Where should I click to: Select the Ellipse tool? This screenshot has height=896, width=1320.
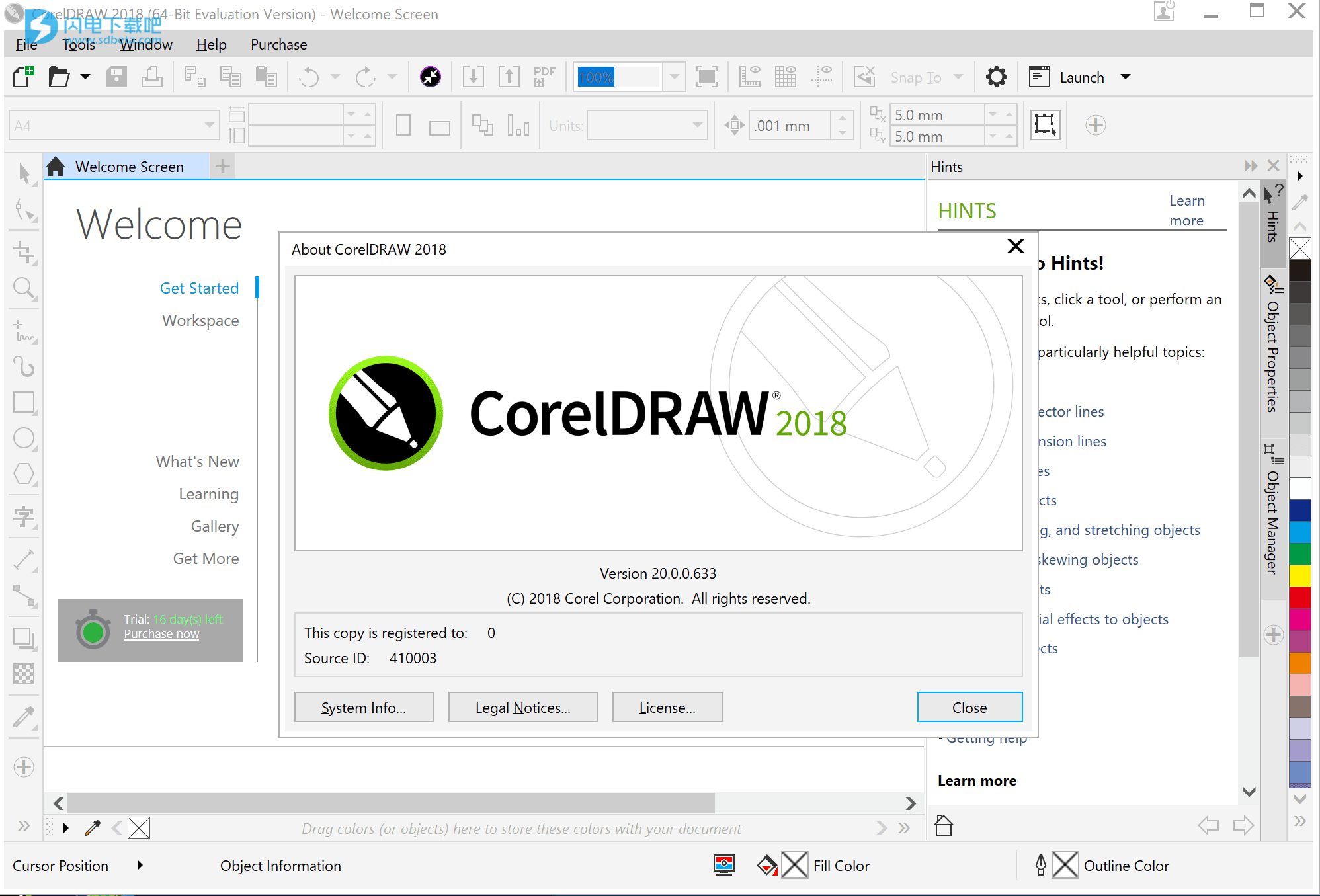coord(24,438)
